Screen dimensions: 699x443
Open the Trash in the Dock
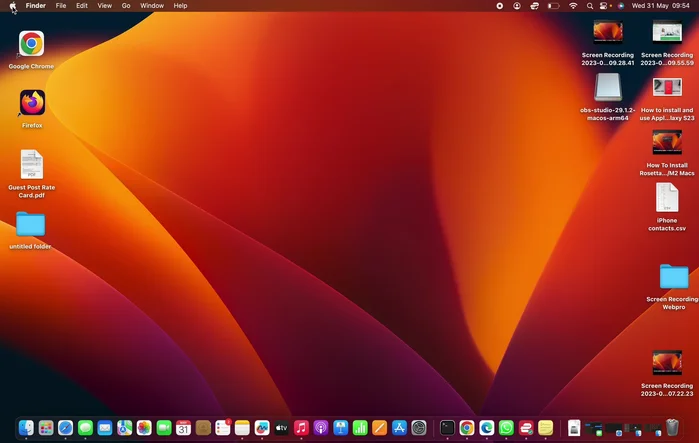(x=672, y=428)
